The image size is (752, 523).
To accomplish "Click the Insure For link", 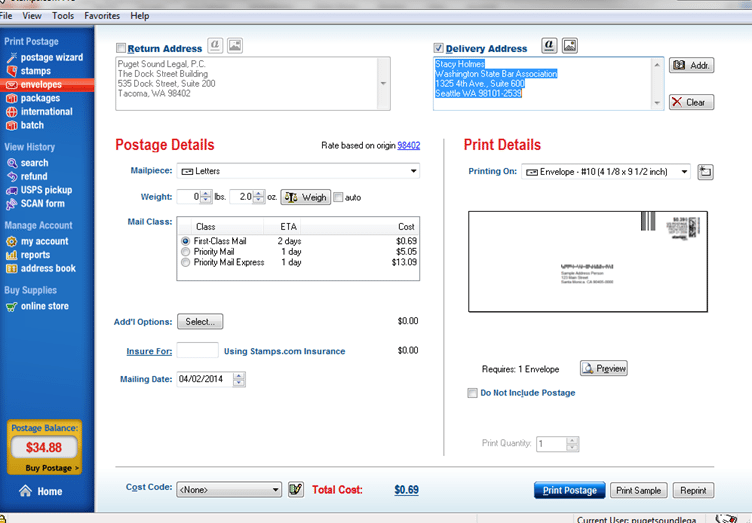I will coord(149,351).
